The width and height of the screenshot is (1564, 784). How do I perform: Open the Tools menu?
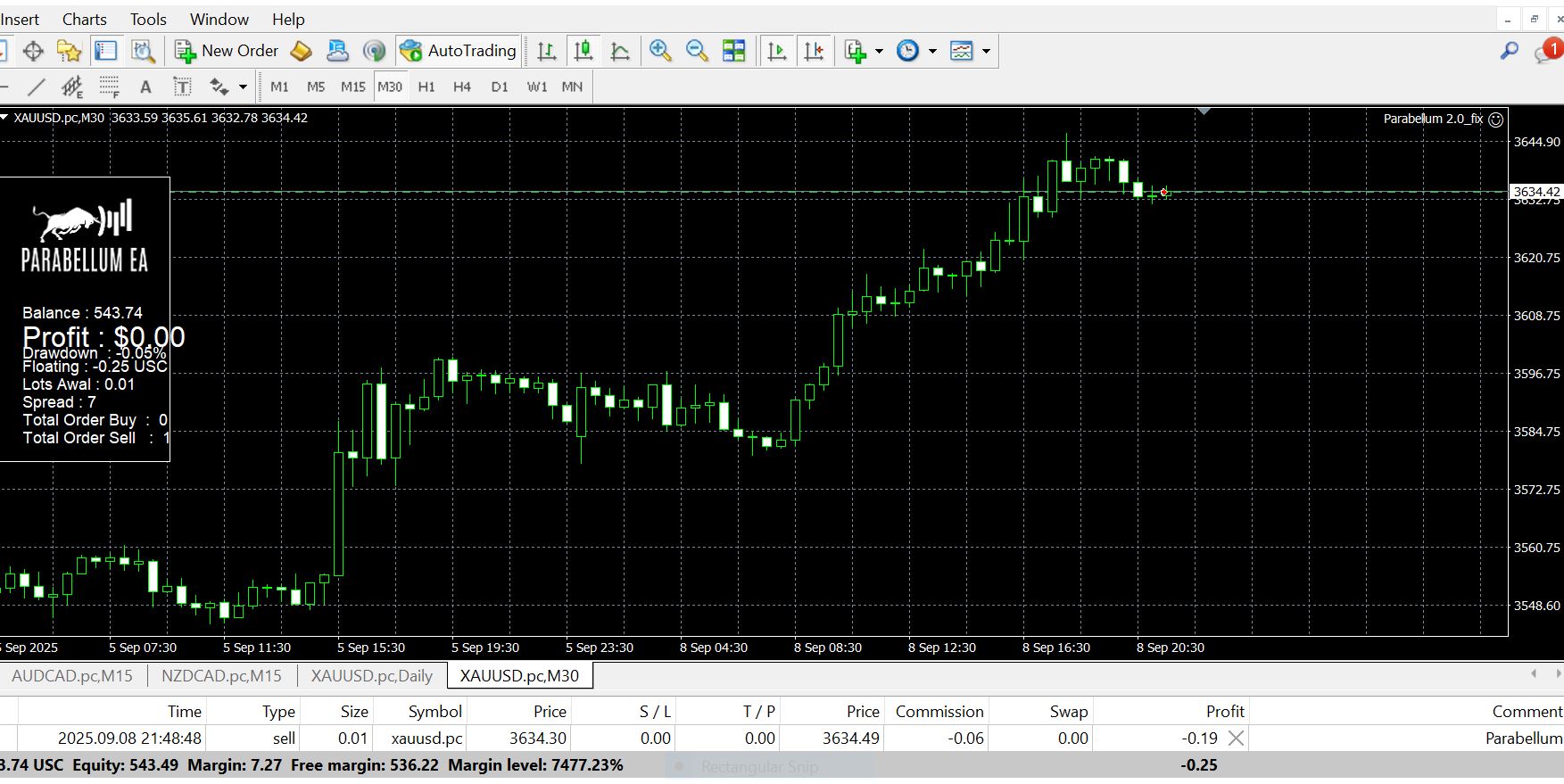point(148,19)
